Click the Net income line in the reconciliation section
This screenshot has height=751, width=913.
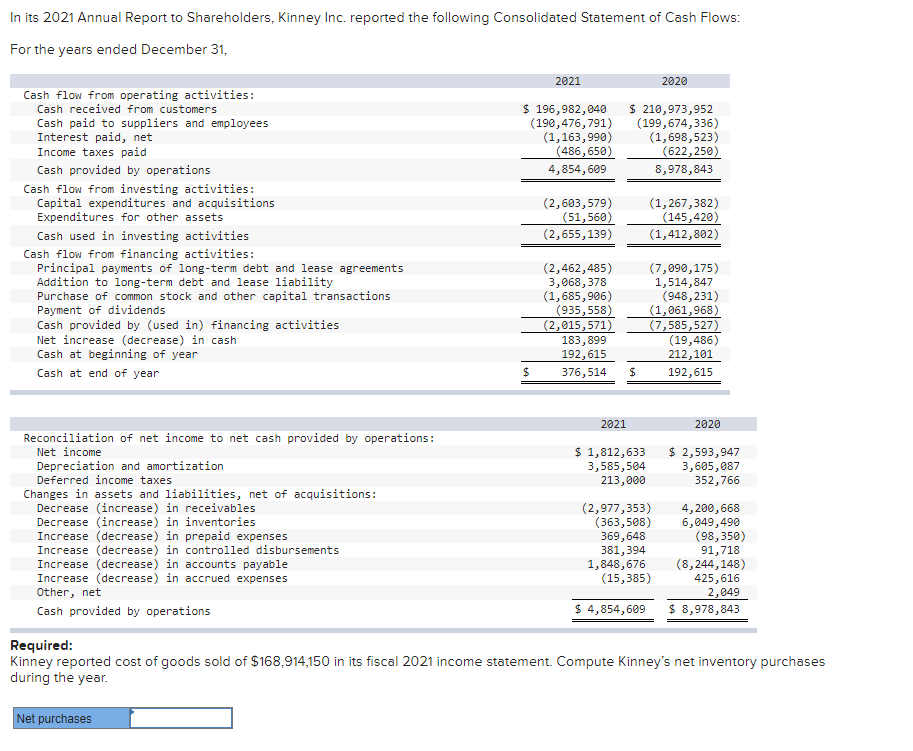(73, 451)
